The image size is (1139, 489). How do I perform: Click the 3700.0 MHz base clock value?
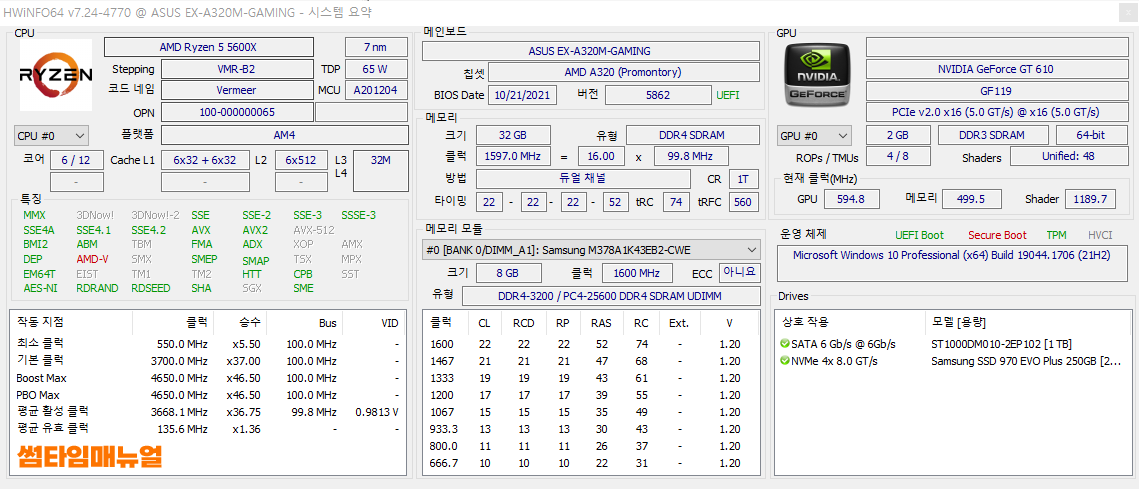click(182, 361)
